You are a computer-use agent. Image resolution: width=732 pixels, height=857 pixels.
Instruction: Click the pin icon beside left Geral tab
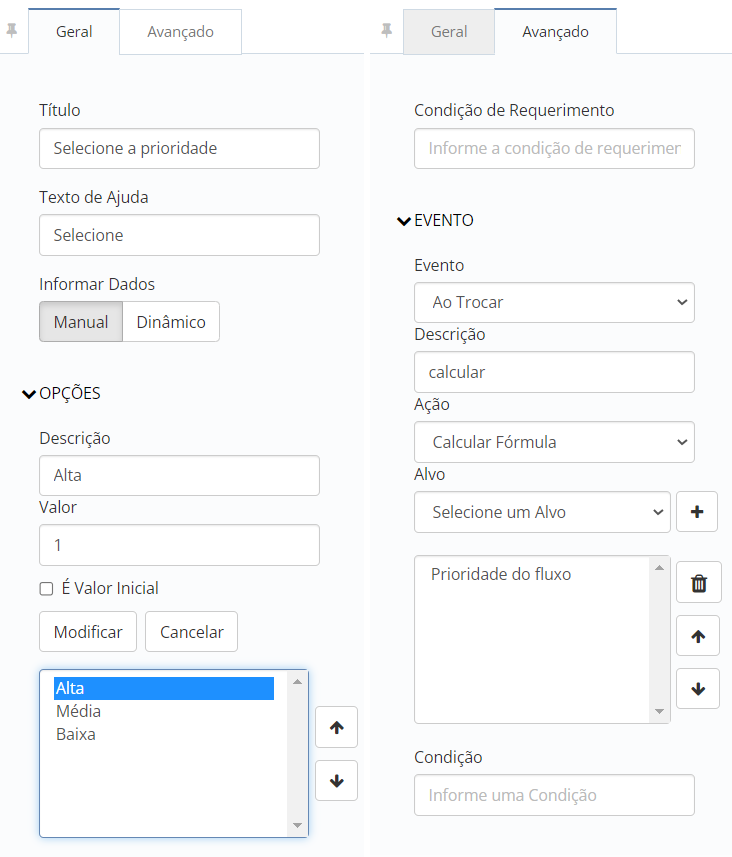11,31
